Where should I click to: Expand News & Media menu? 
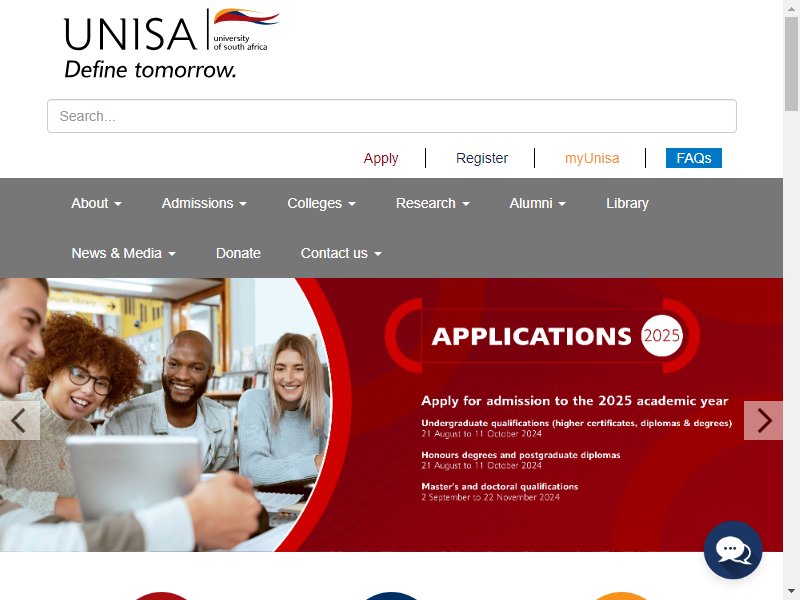[x=123, y=253]
